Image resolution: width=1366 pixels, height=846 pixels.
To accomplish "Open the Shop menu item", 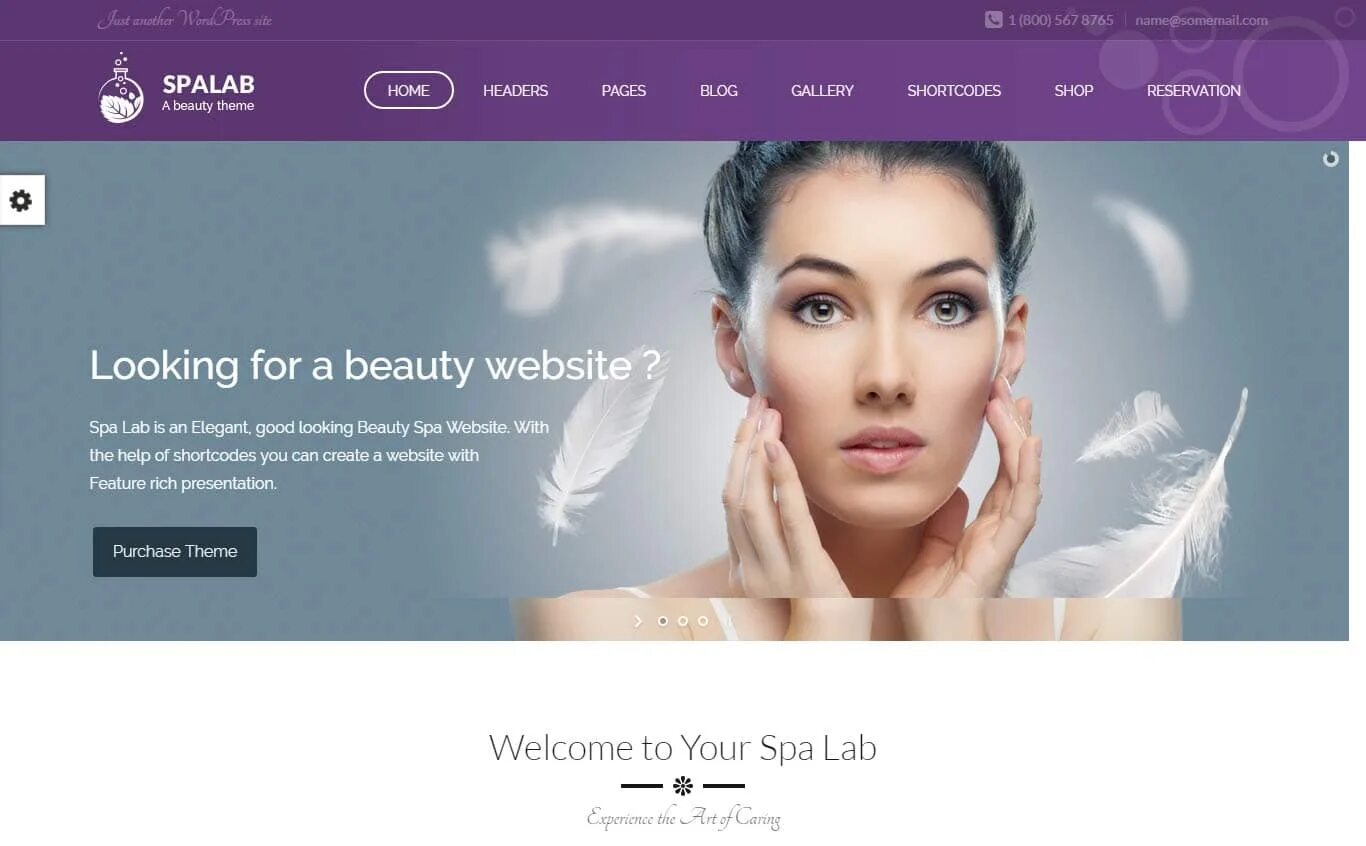I will coord(1073,90).
